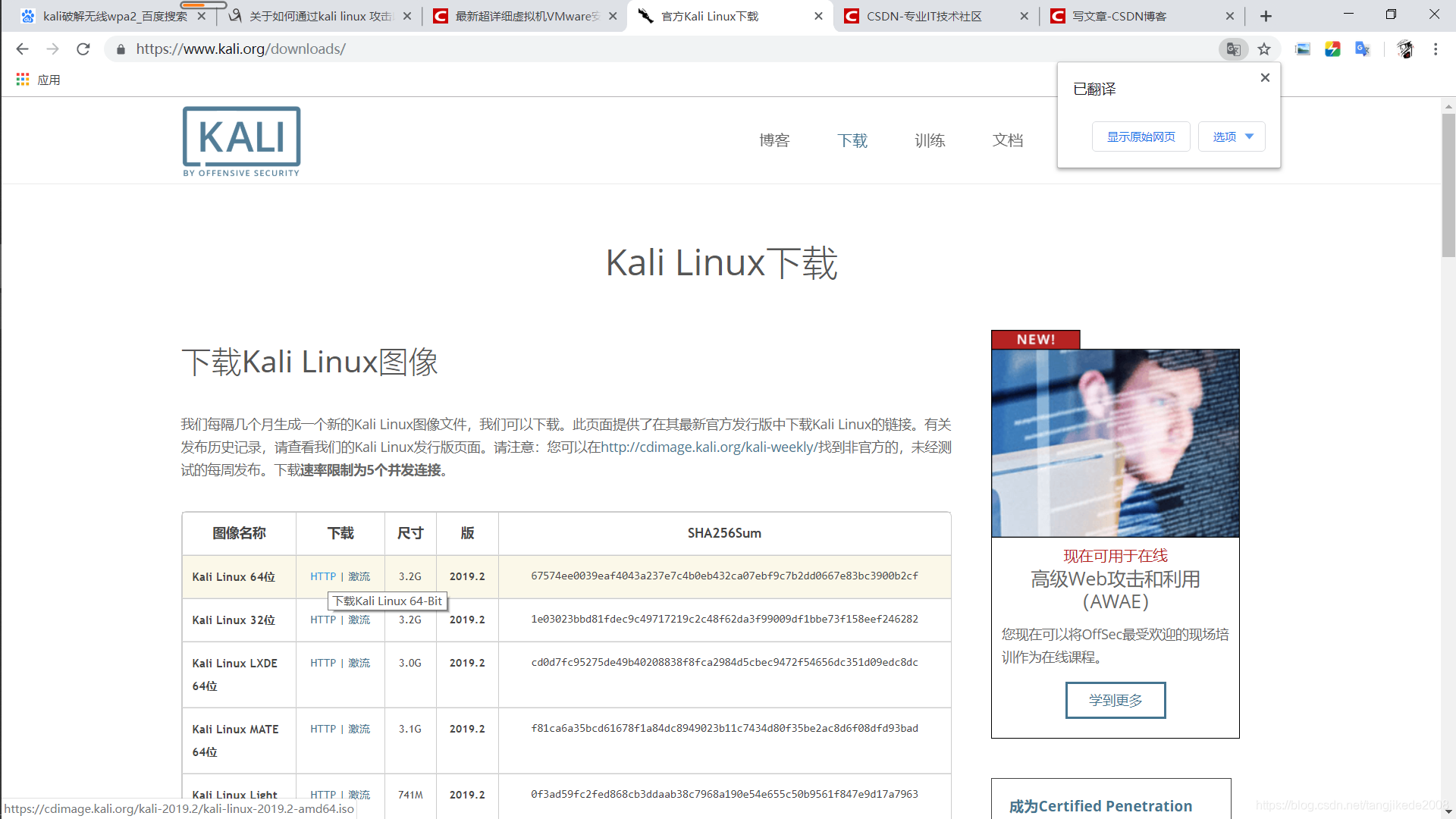The height and width of the screenshot is (819, 1456).
Task: Click HTTP link for Kali Linux LXDE 64位
Action: 323,663
